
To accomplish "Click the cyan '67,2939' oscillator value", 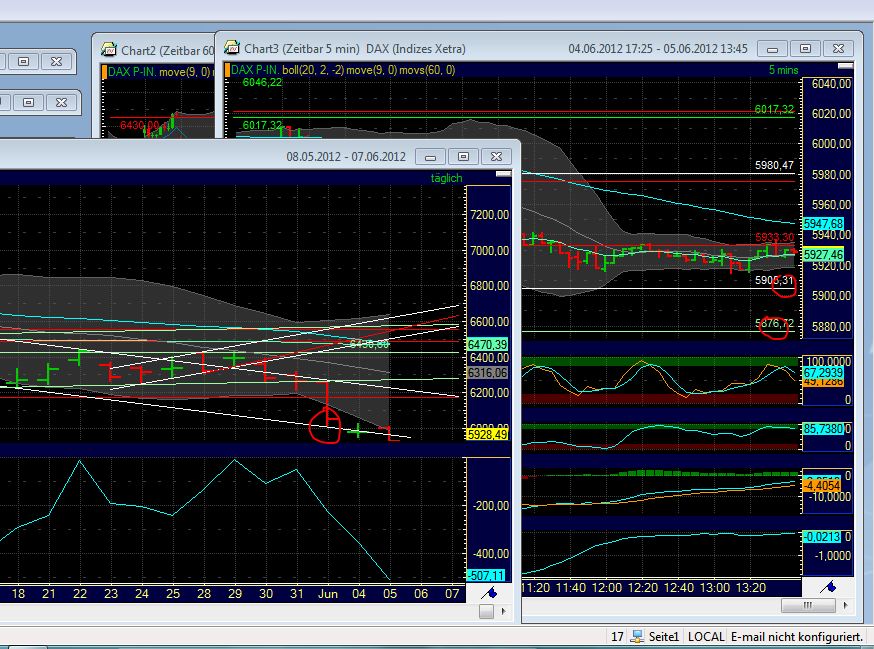I will [x=823, y=372].
